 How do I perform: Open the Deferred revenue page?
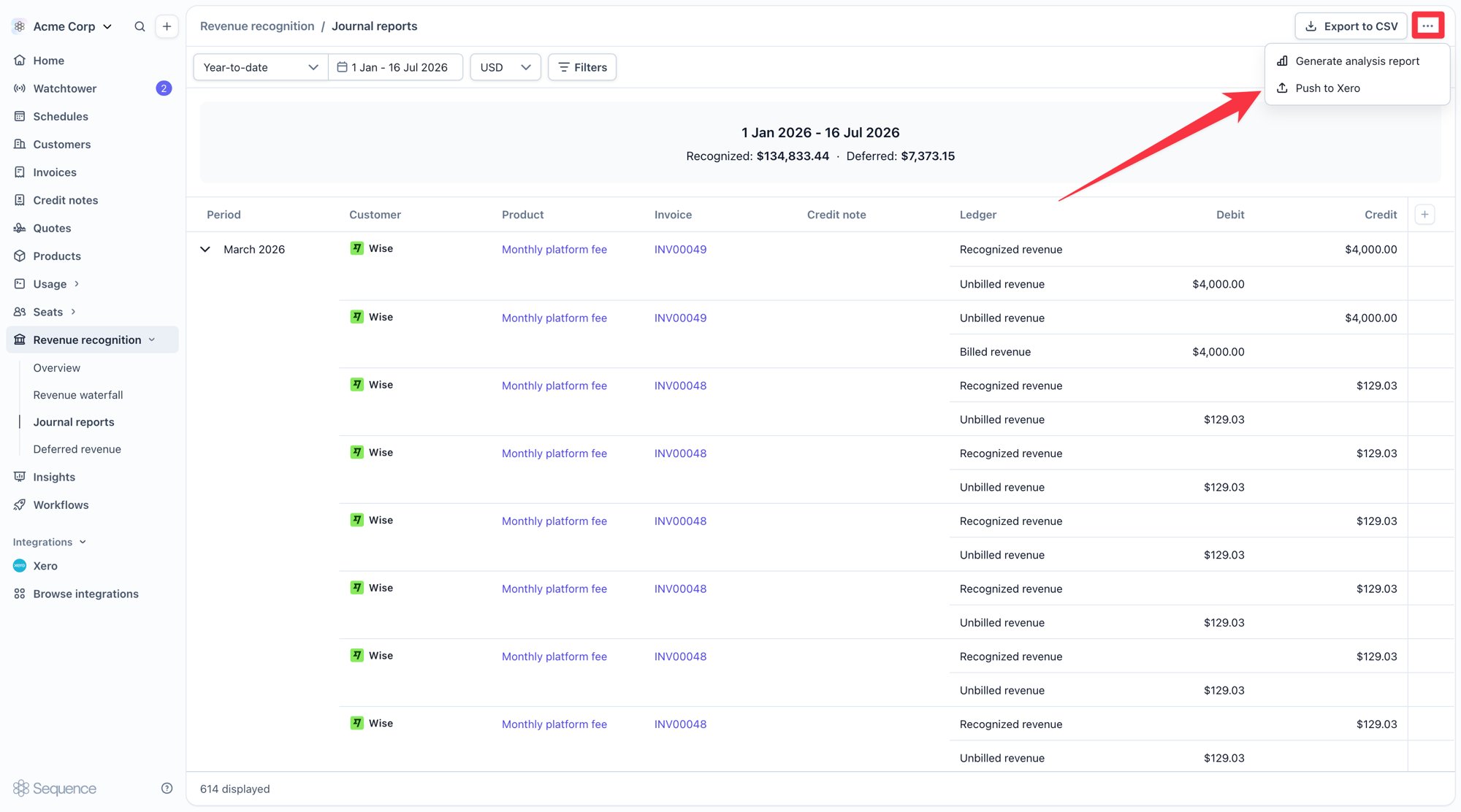pyautogui.click(x=77, y=449)
